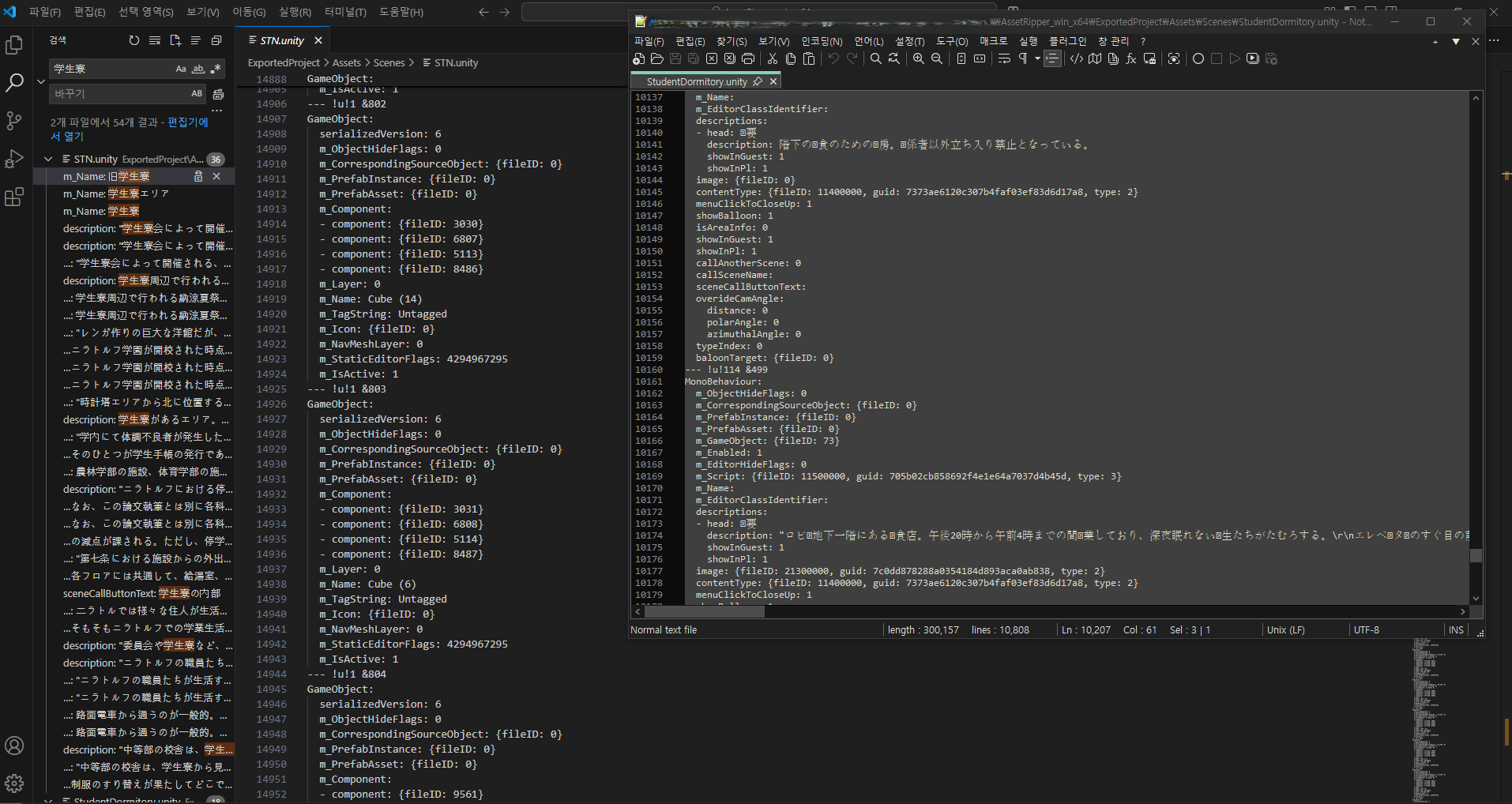Start macro recording in Notepad++
The height and width of the screenshot is (804, 1512).
click(1198, 58)
